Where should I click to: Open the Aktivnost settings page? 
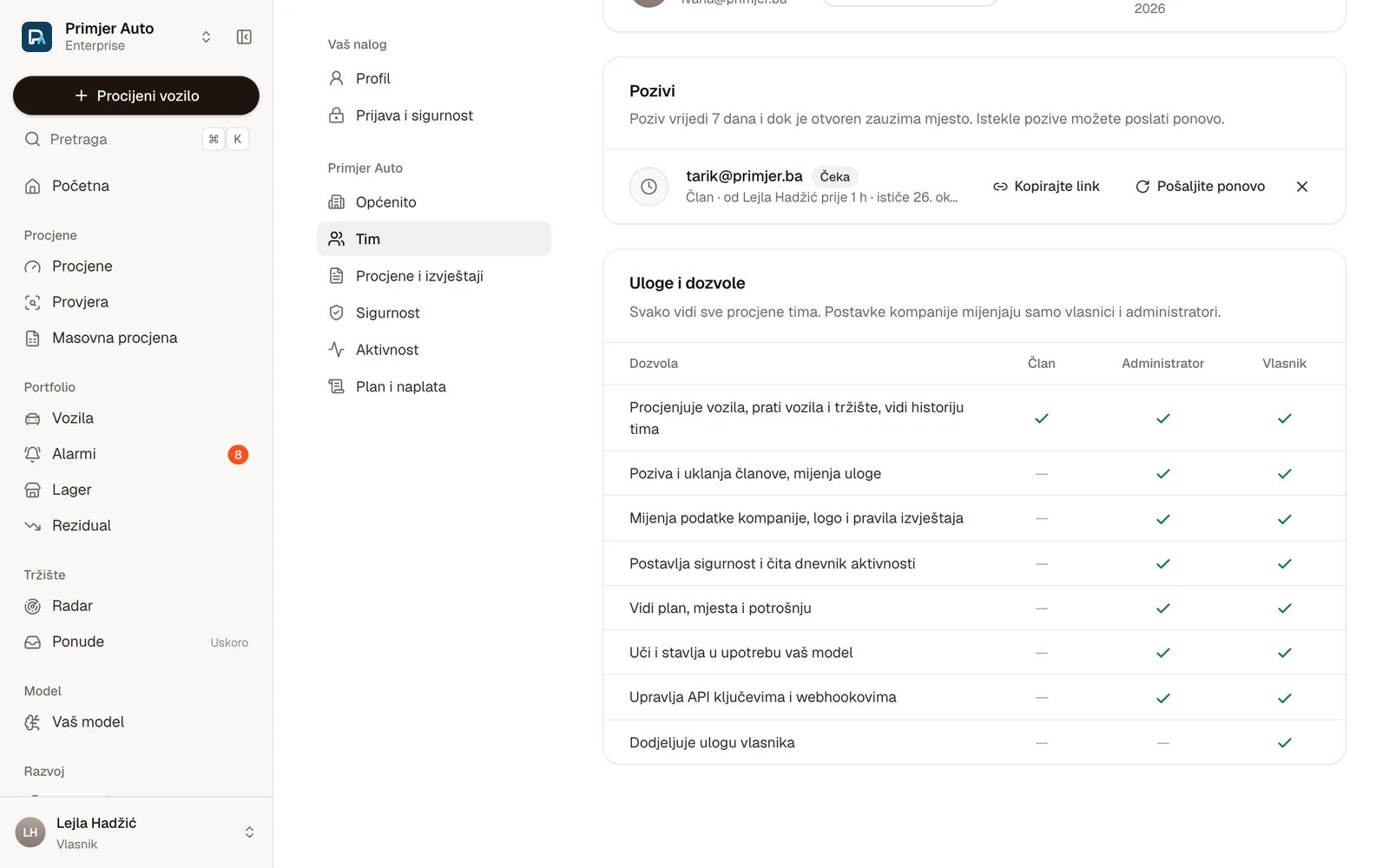[x=434, y=350]
